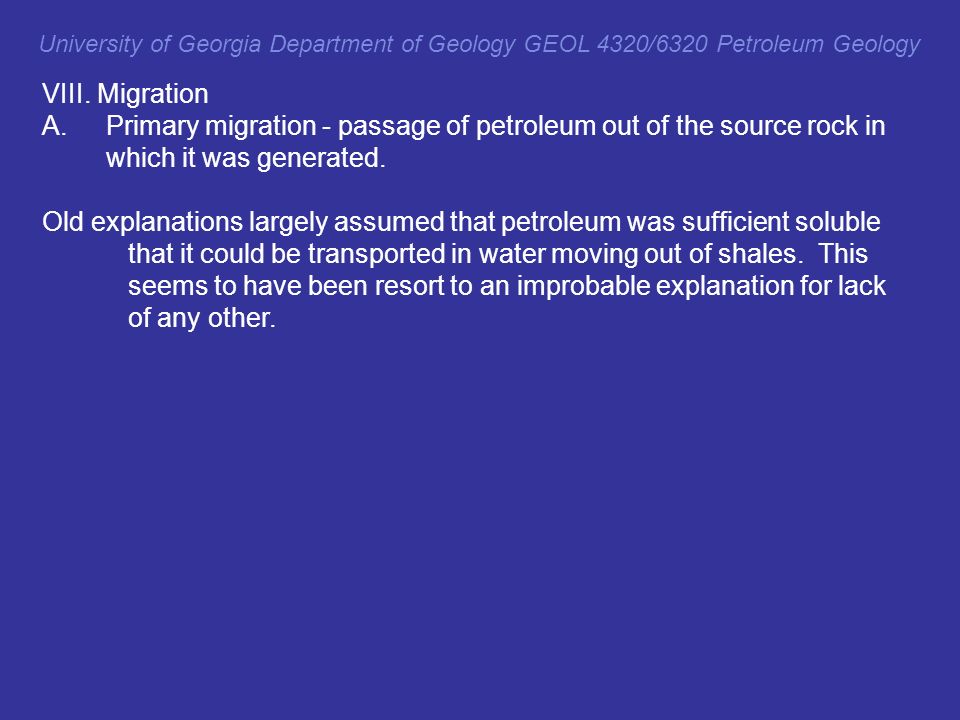Select 'Petroleum Geology' in the slide header
The width and height of the screenshot is (960, 720).
[819, 44]
